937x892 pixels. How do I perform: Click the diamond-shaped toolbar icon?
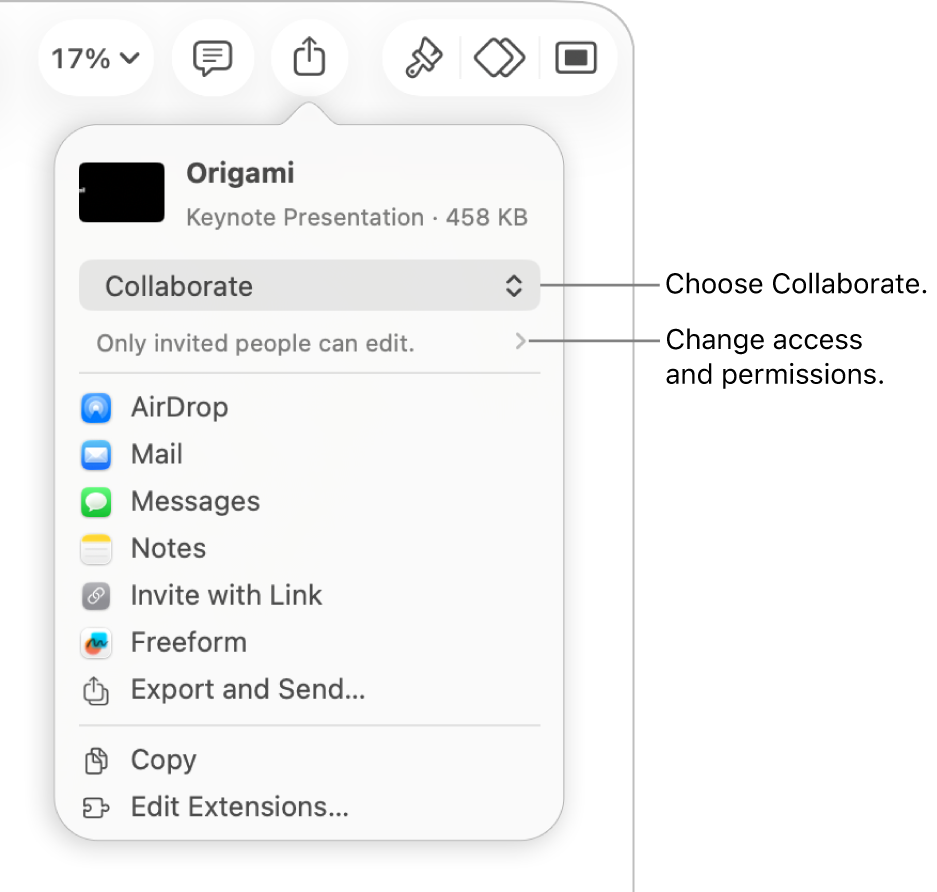[x=499, y=58]
